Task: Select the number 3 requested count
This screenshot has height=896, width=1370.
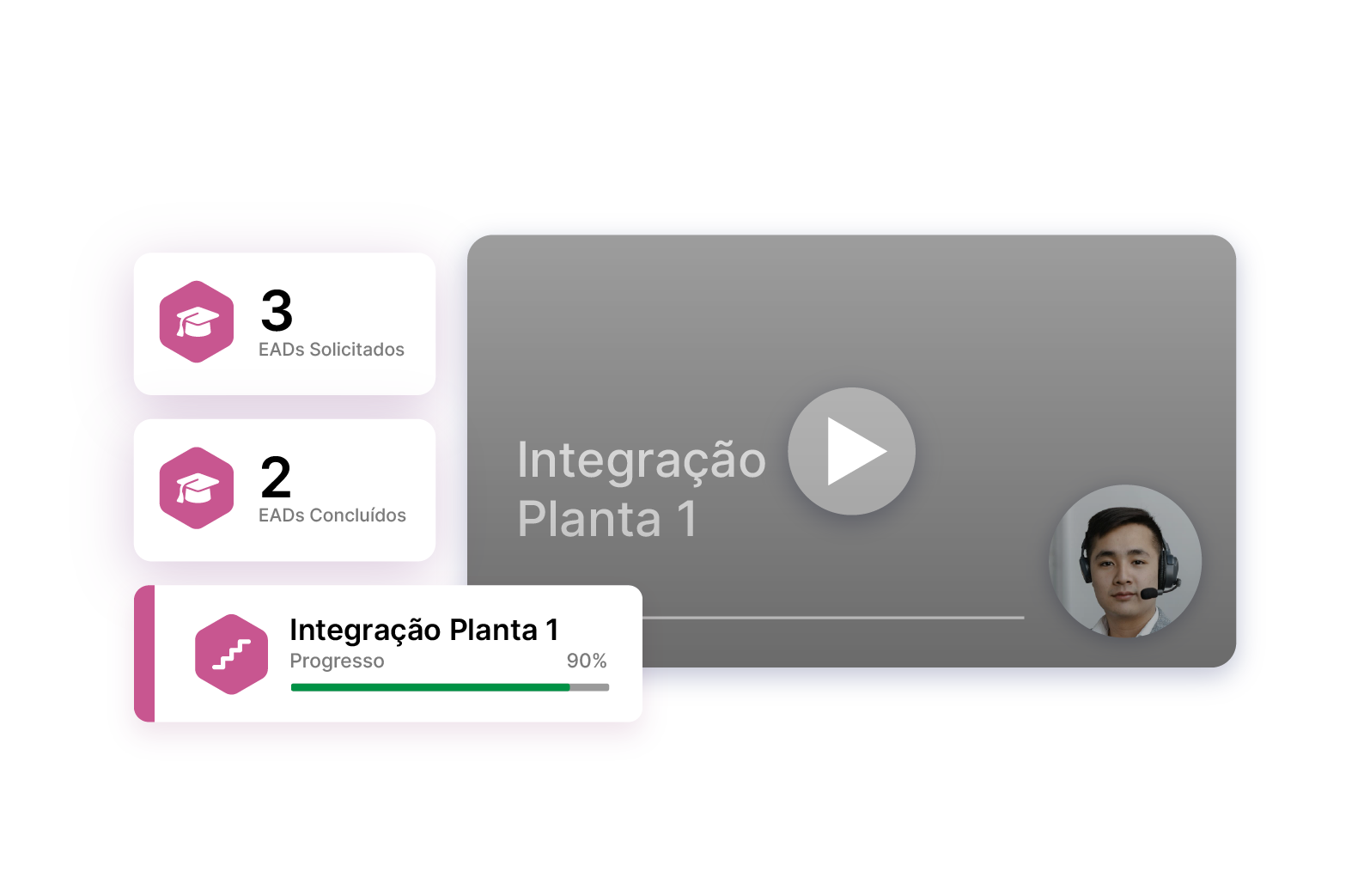Action: point(277,310)
